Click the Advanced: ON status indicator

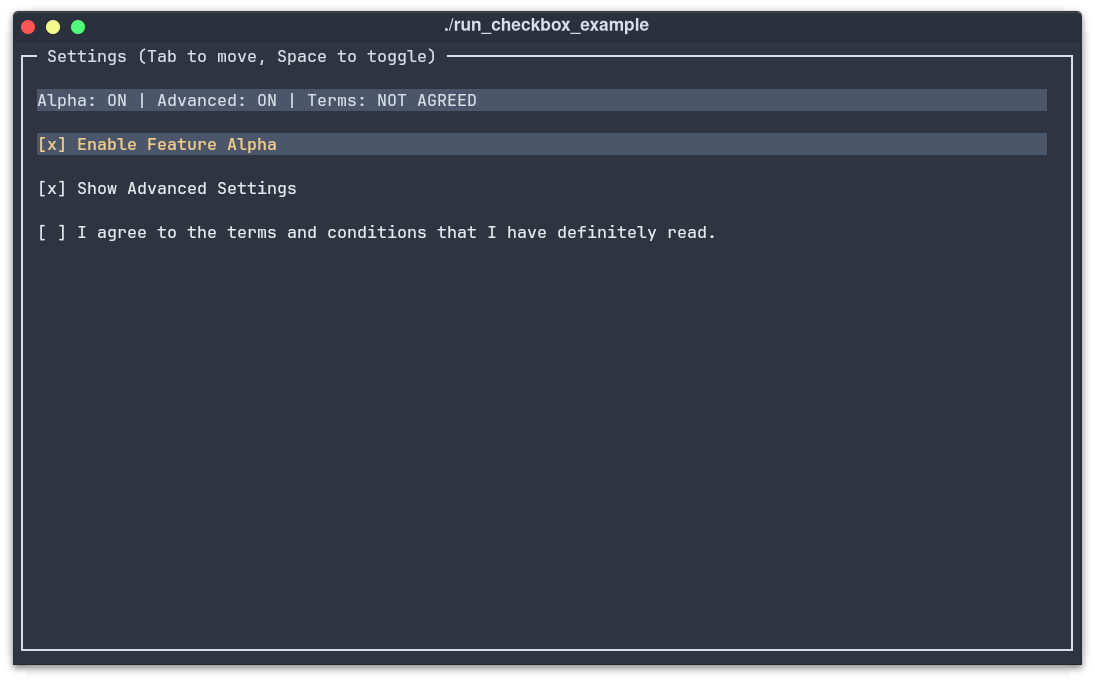[216, 101]
